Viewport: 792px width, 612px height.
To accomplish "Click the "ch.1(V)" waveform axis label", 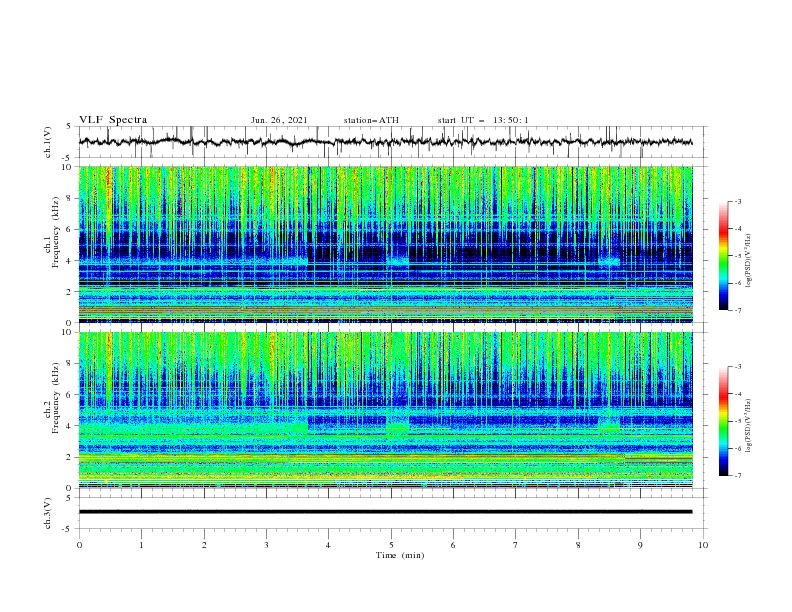I will pyautogui.click(x=48, y=142).
